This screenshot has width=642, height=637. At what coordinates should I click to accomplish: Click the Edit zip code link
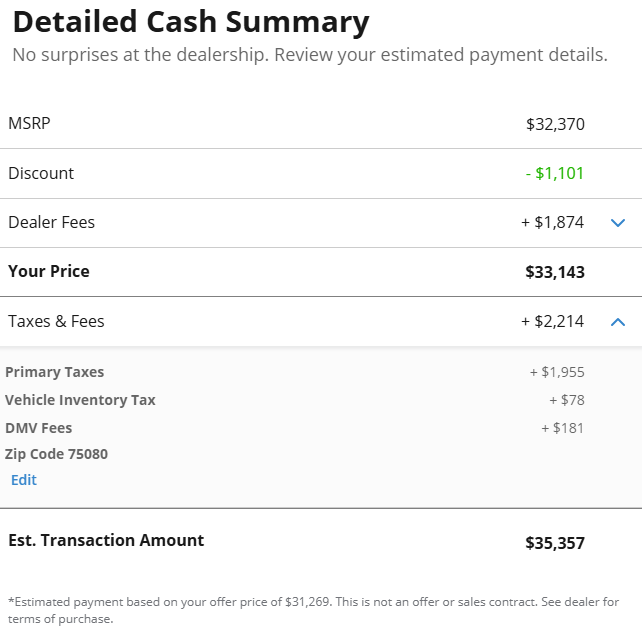tap(24, 480)
